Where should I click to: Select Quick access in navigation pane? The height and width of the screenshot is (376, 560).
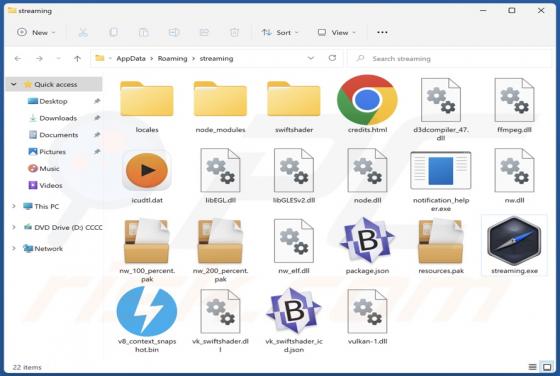[x=56, y=85]
